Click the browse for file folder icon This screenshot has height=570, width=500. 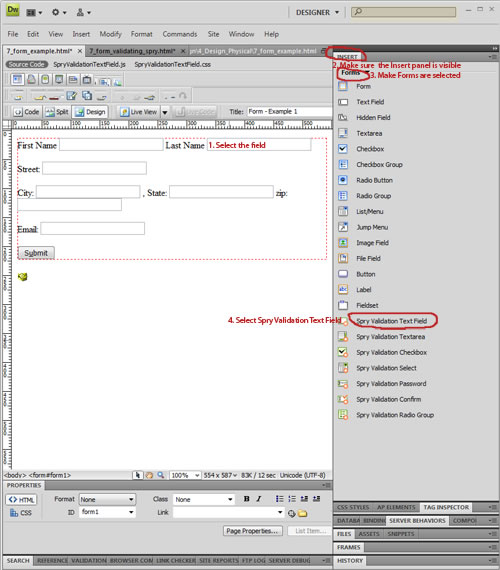coord(303,513)
